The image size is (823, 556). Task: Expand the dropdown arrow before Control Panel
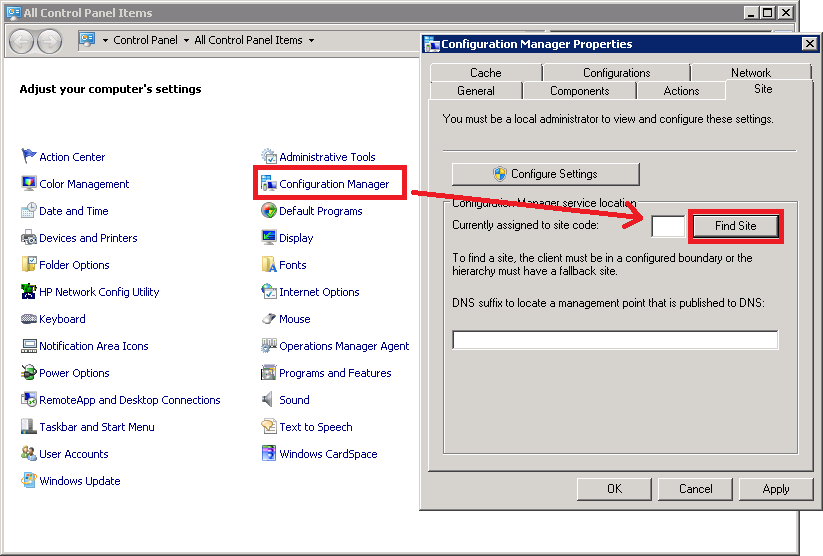[x=105, y=40]
